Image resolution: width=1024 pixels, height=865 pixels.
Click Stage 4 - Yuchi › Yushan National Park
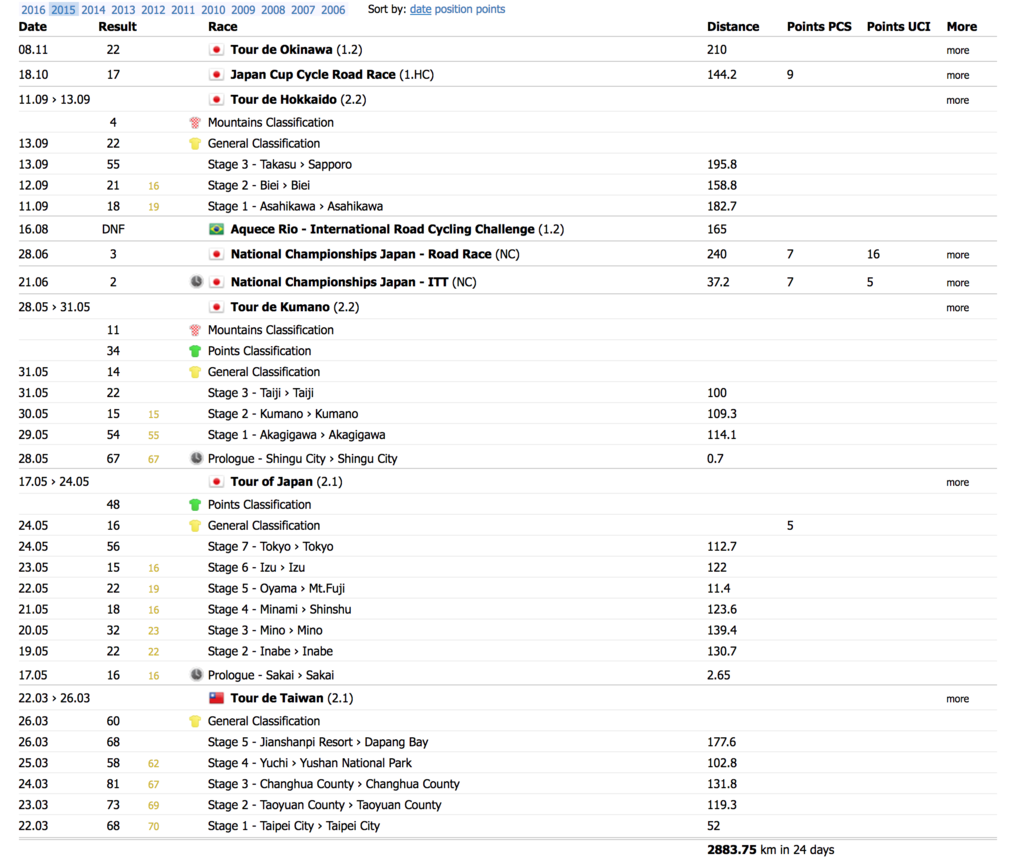[x=310, y=763]
